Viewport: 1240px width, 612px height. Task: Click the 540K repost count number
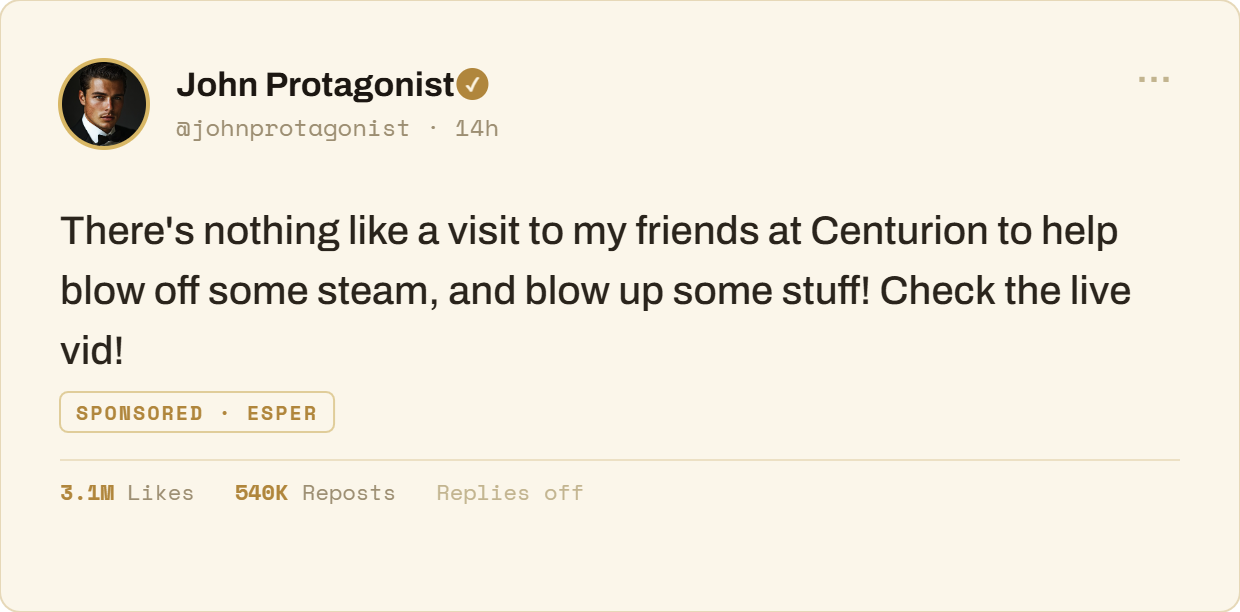[x=261, y=493]
